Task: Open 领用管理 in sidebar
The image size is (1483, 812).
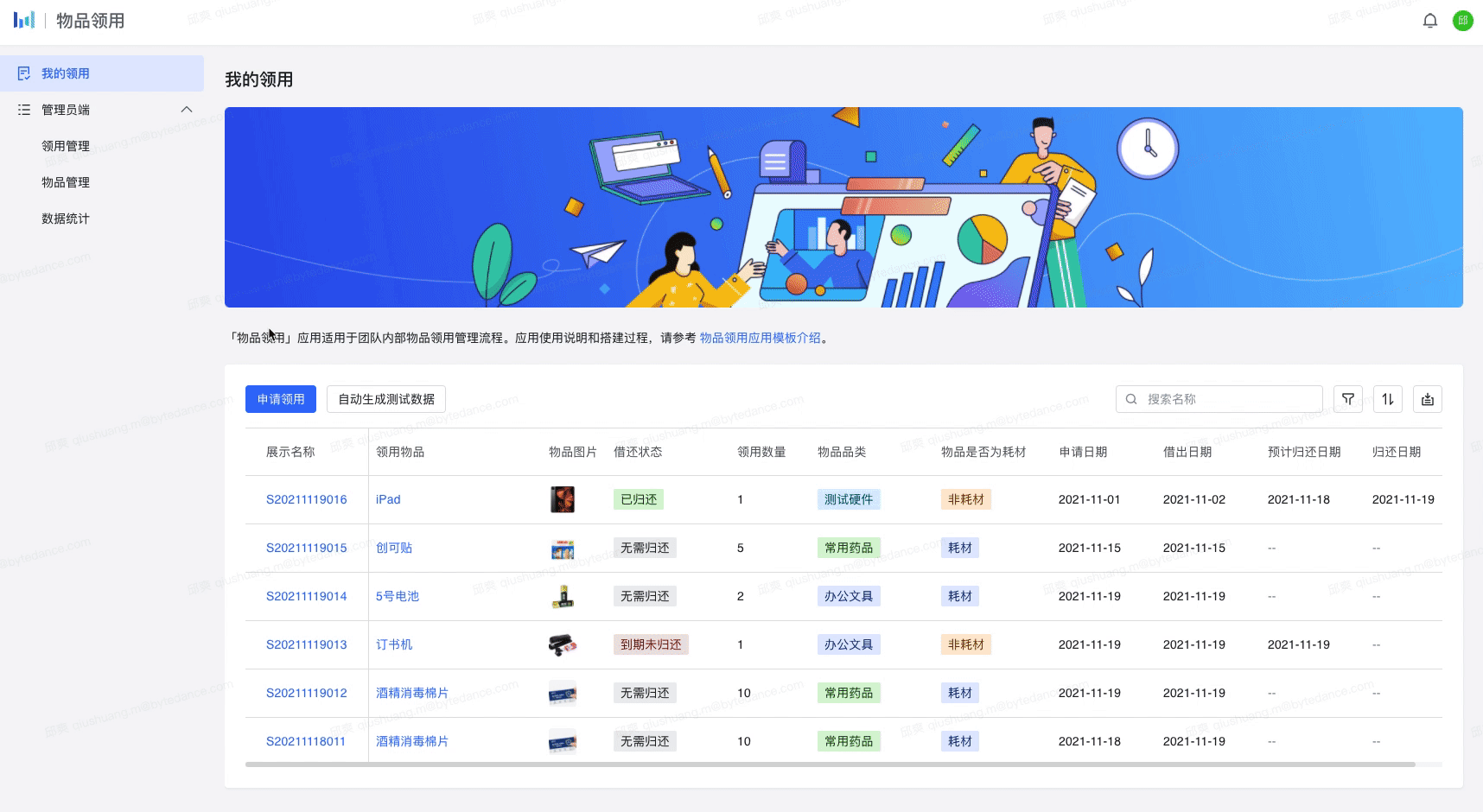Action: (x=66, y=146)
